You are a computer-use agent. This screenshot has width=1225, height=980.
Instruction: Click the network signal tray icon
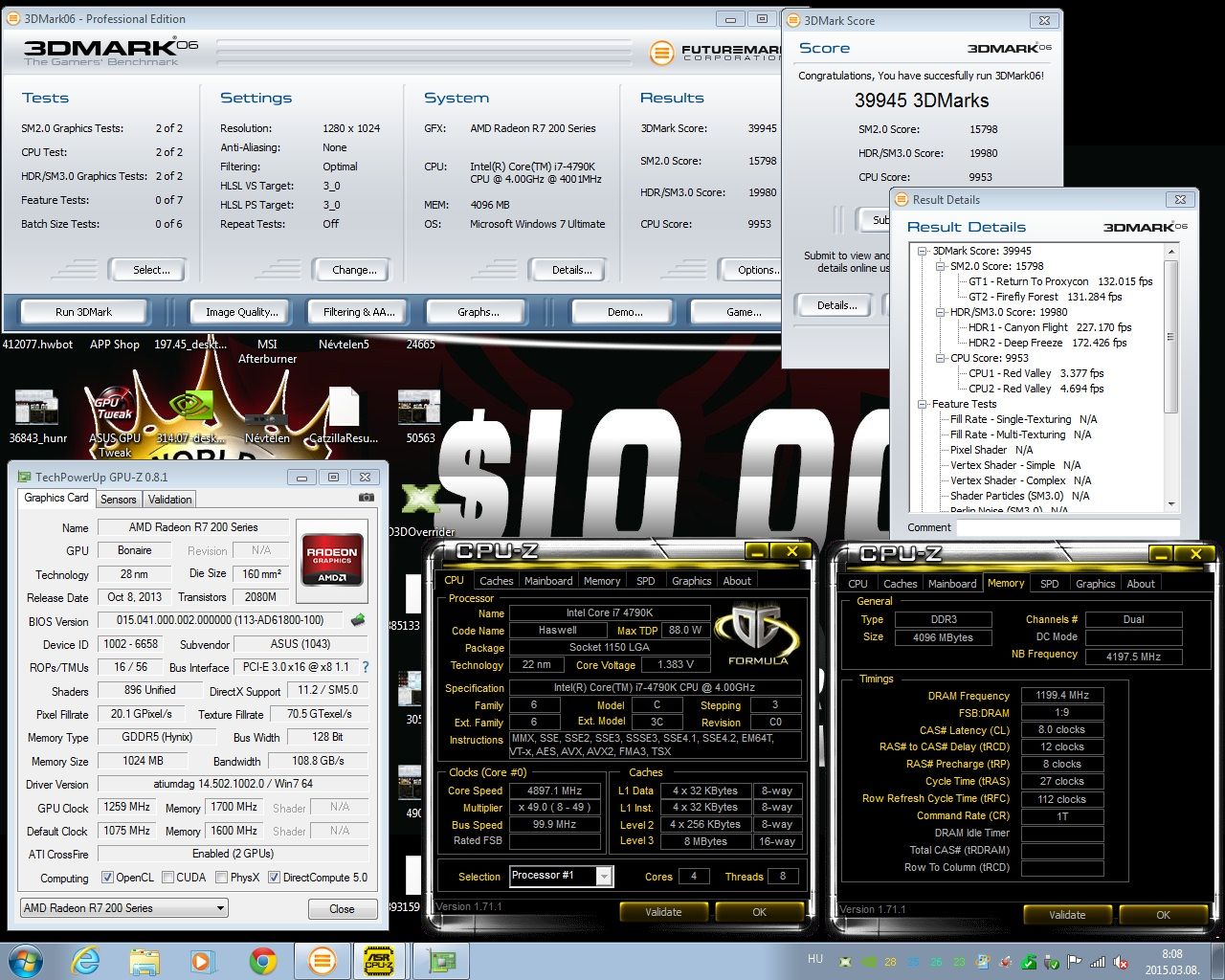tap(1098, 962)
